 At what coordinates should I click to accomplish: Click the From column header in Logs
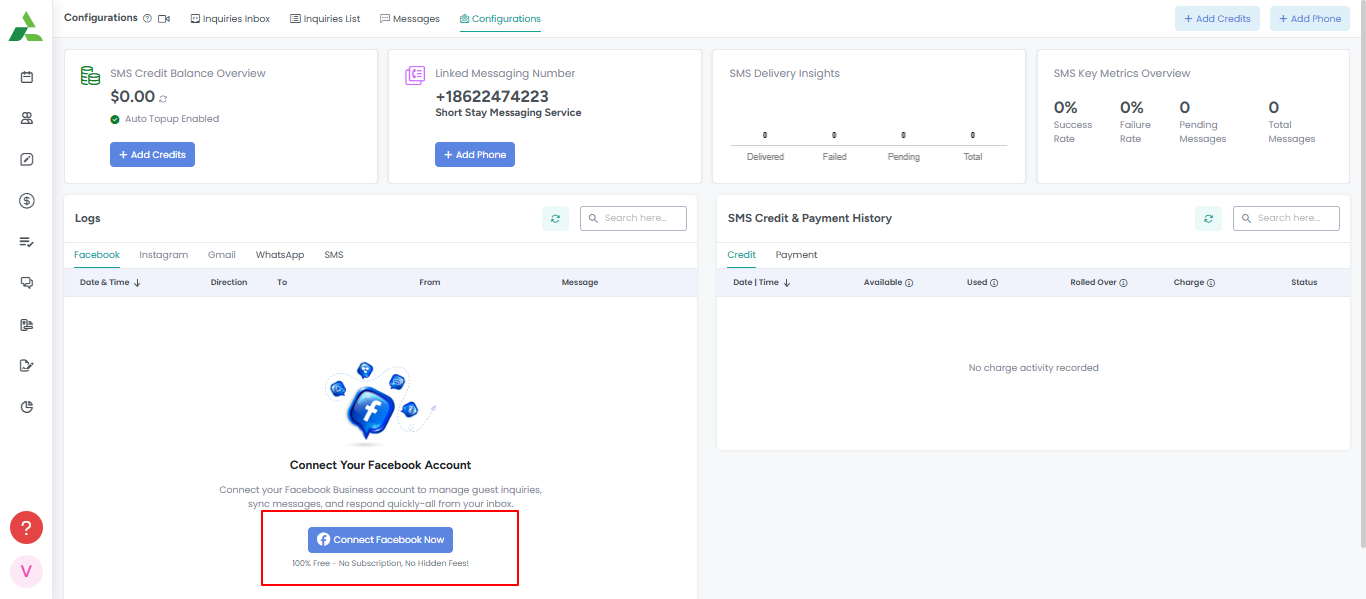[430, 283]
